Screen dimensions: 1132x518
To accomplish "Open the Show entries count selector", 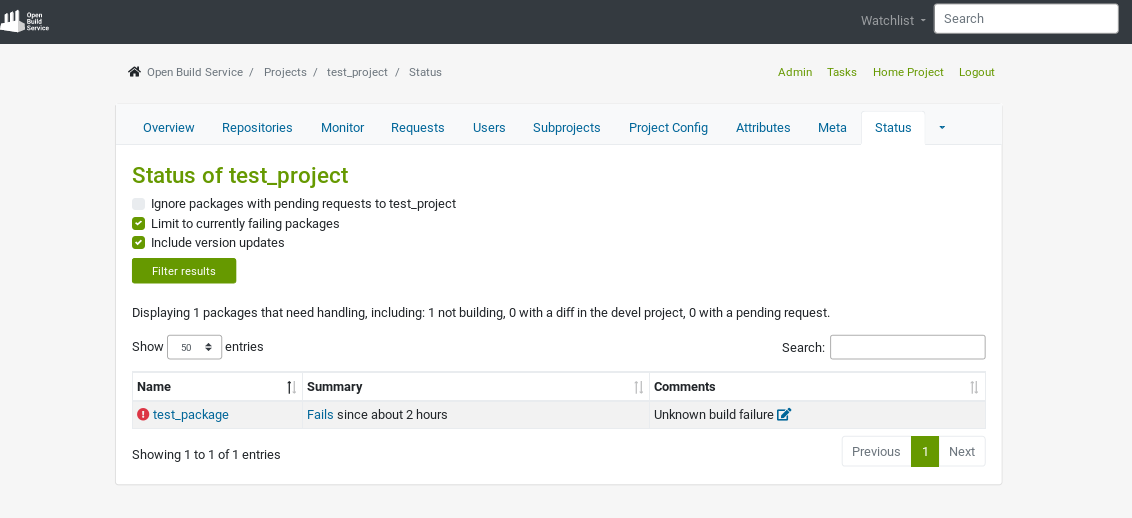I will click(x=194, y=347).
